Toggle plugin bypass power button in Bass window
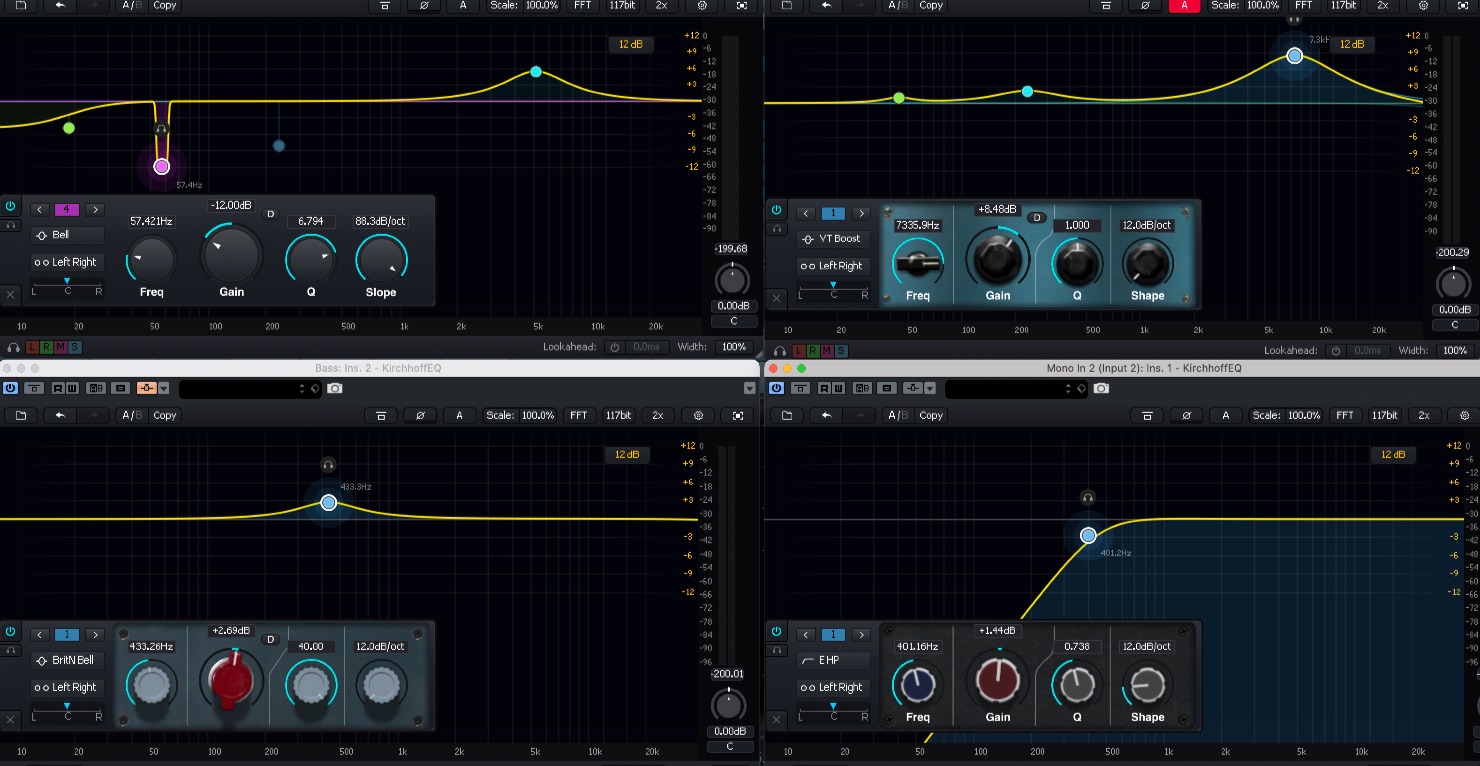This screenshot has width=1480, height=766. pos(11,388)
